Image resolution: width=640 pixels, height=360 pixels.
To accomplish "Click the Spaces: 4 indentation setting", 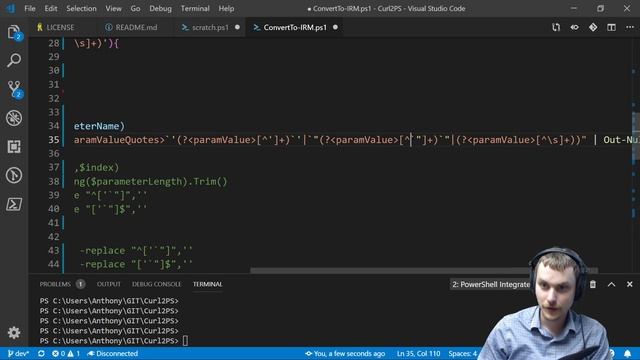I will 462,353.
